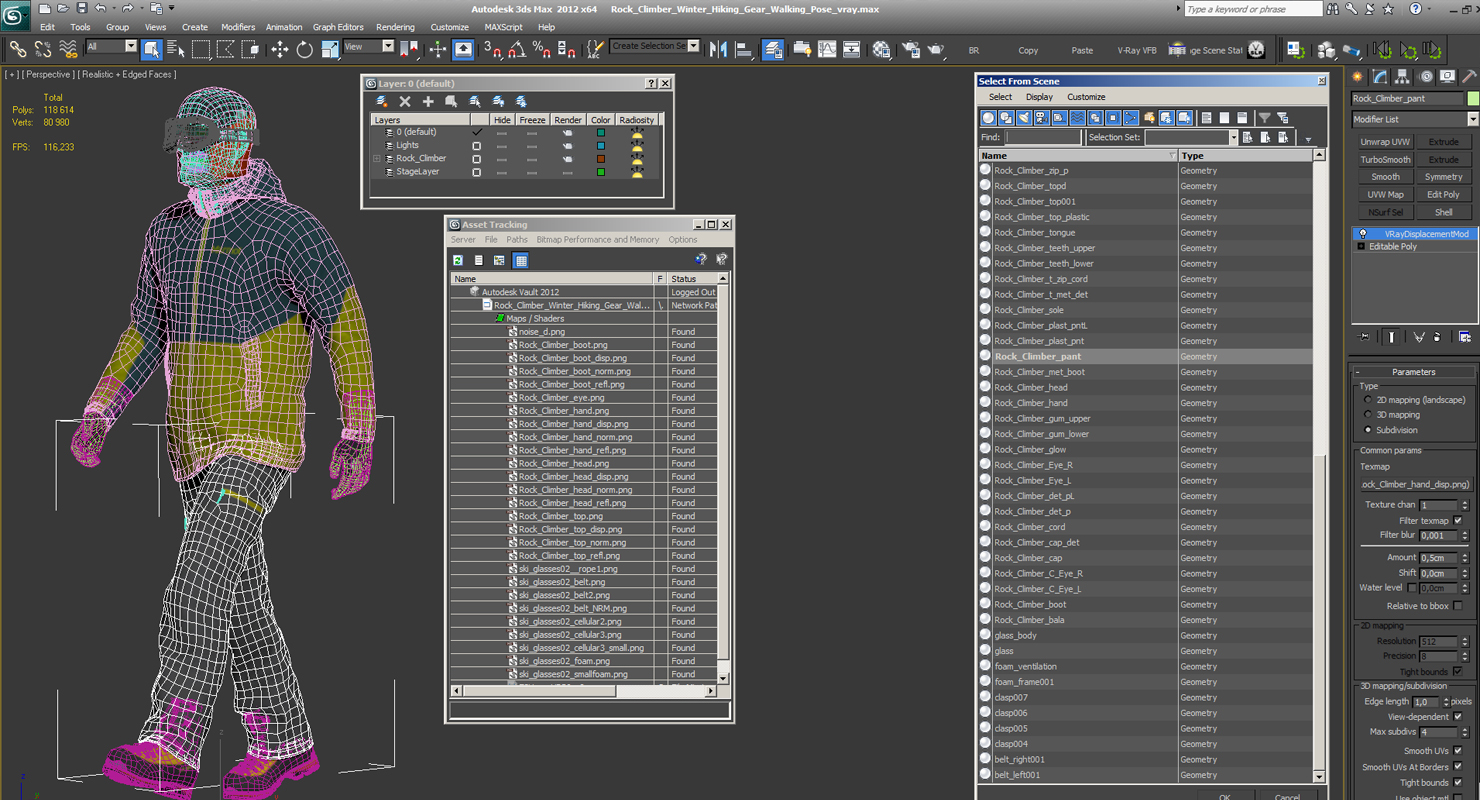Toggle Display Geometry filter in Select From Scene
The image size is (1480, 800).
click(988, 118)
